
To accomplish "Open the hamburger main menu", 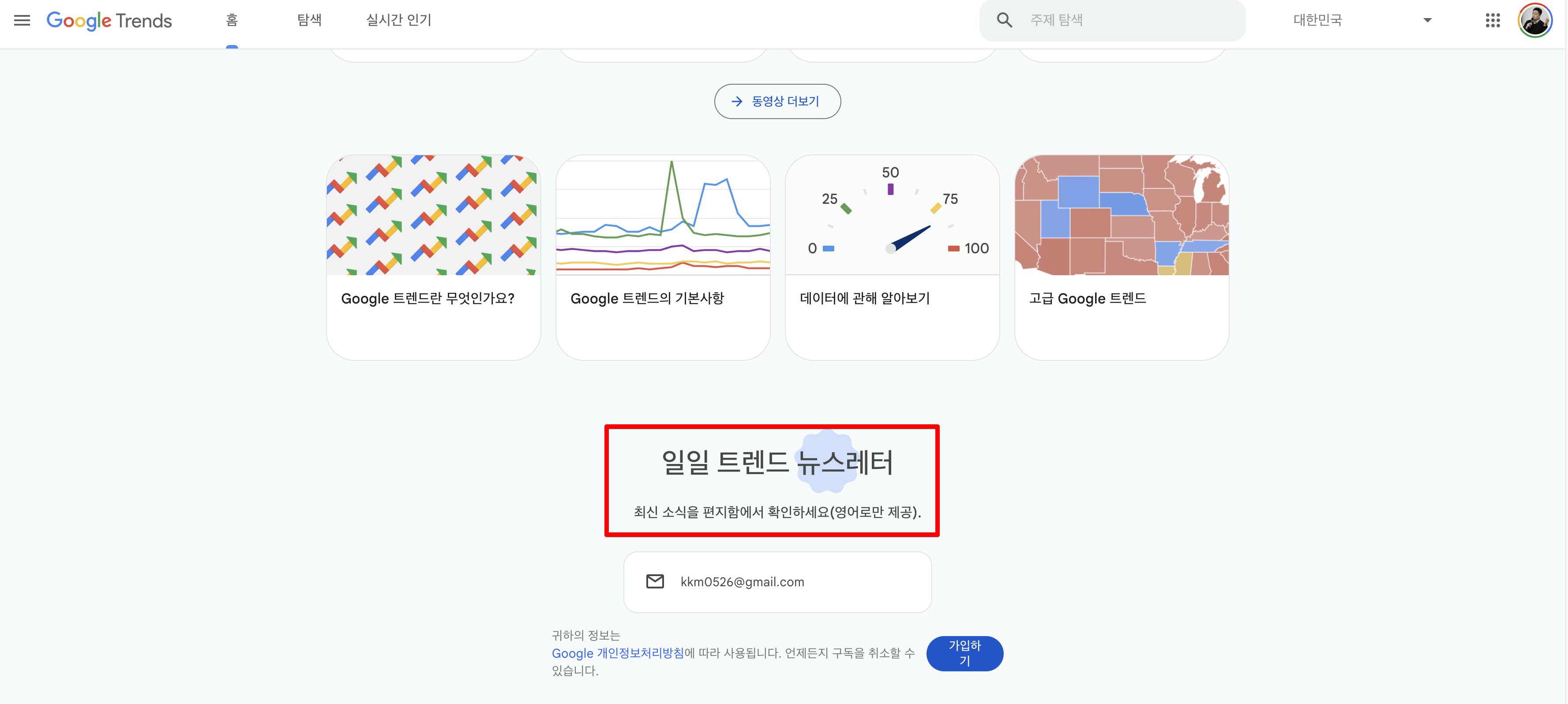I will point(22,21).
